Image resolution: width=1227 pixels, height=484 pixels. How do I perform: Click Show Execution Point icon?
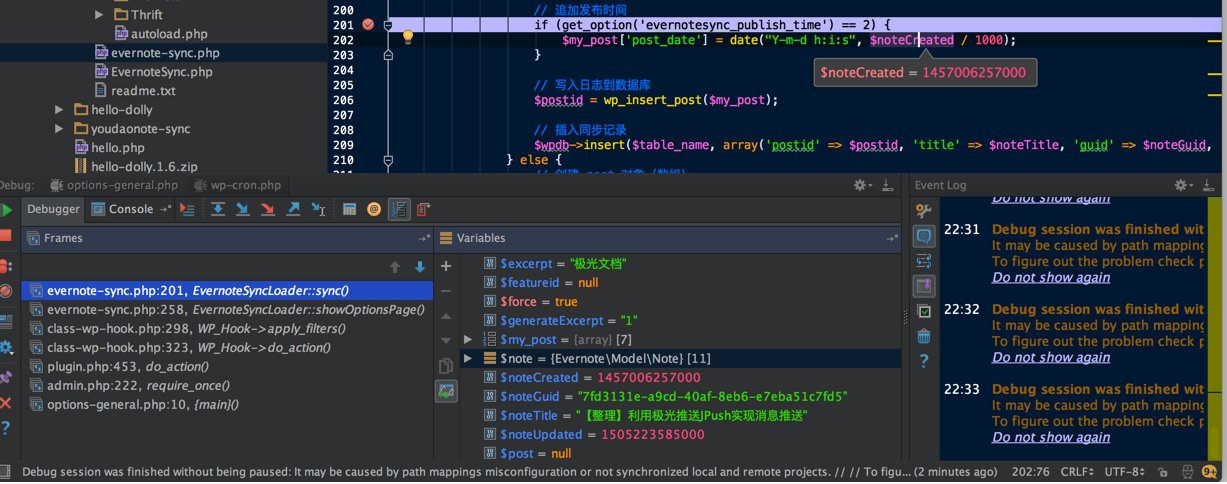(x=187, y=209)
